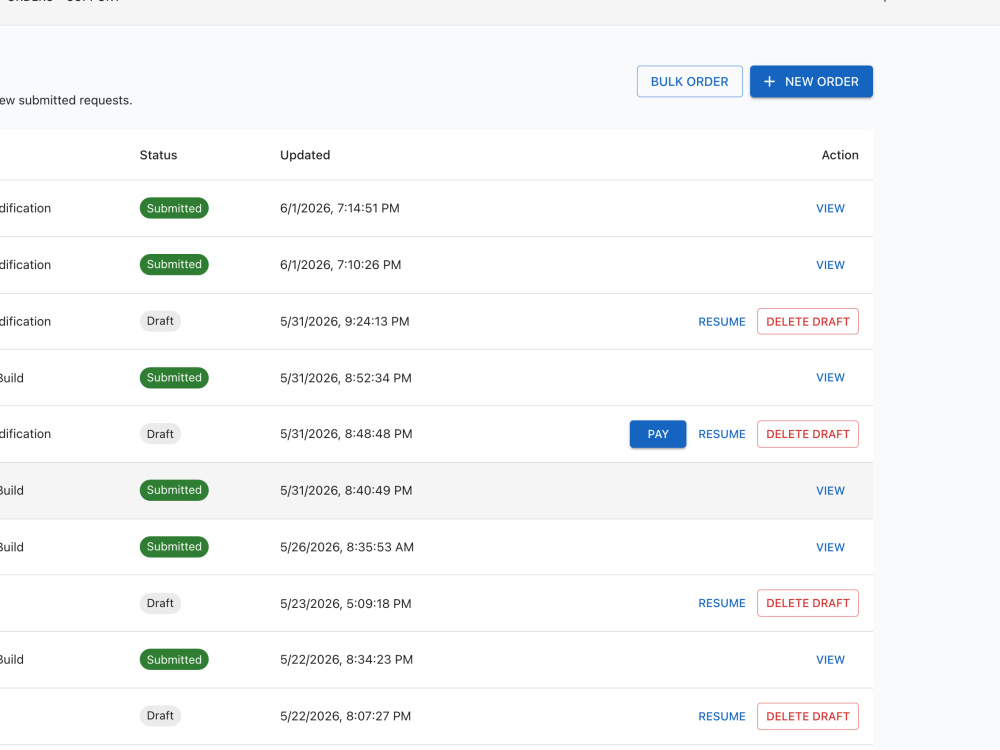Resume draft updated 5/22/2026, 8:07:27 PM

pyautogui.click(x=721, y=716)
